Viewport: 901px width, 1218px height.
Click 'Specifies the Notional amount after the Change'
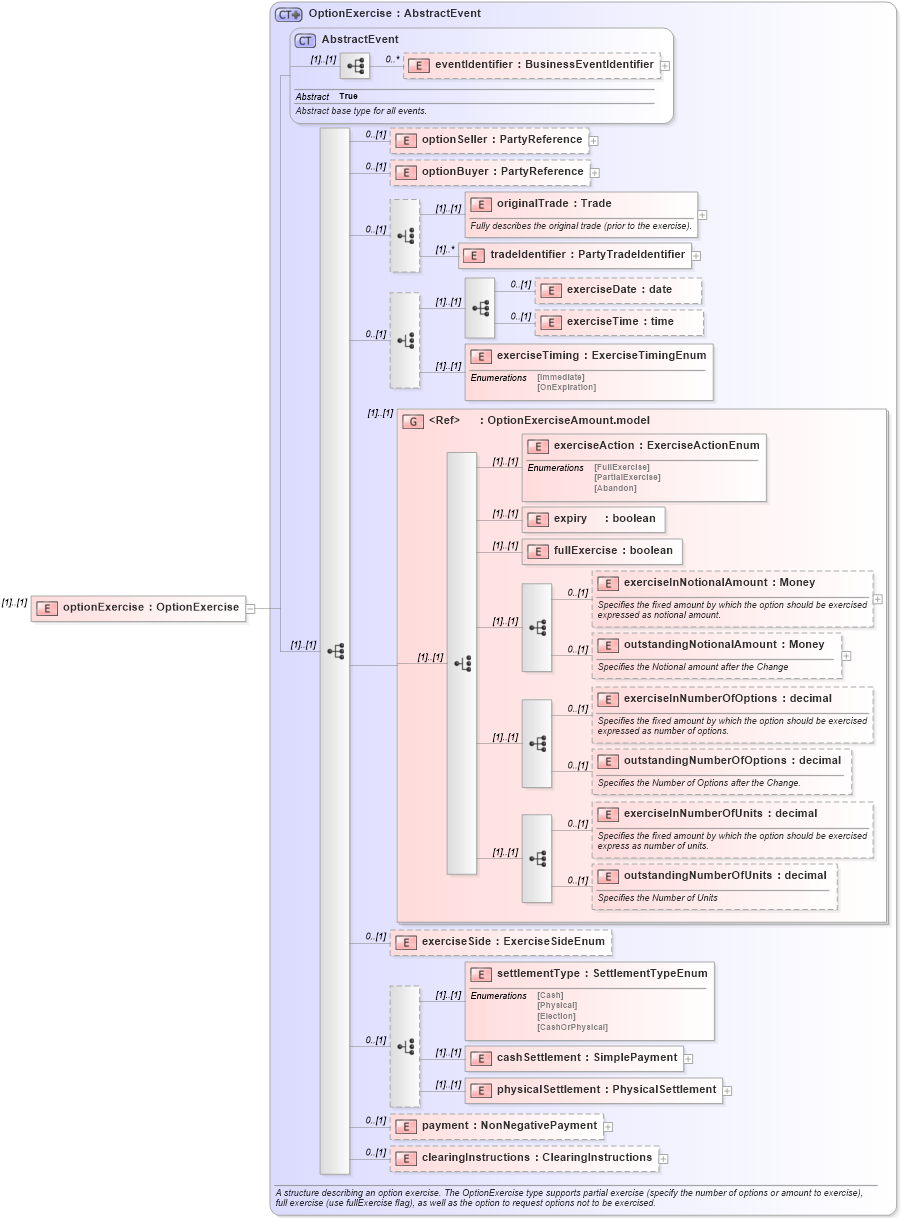coord(693,667)
